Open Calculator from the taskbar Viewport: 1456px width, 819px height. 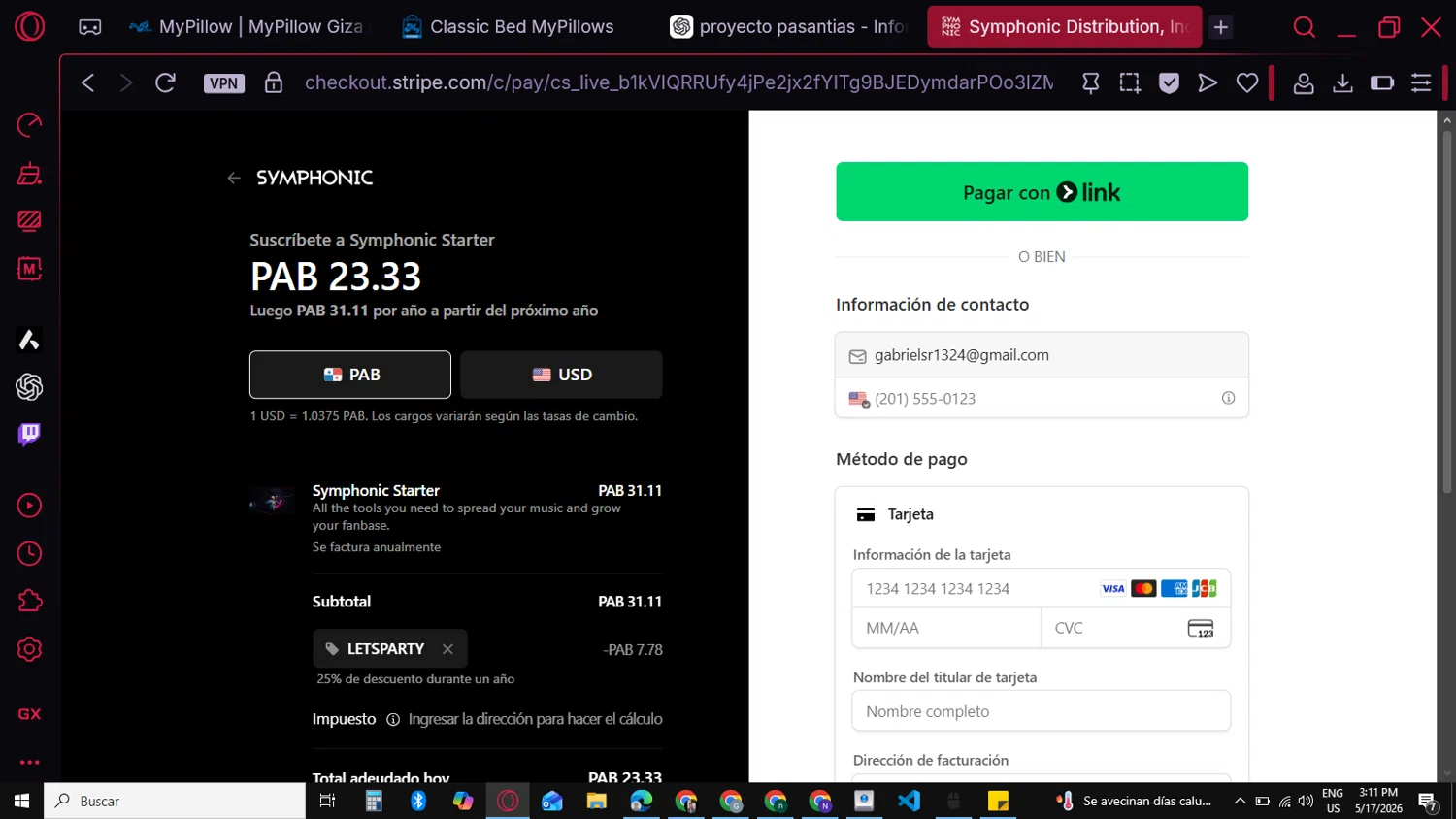tap(374, 802)
